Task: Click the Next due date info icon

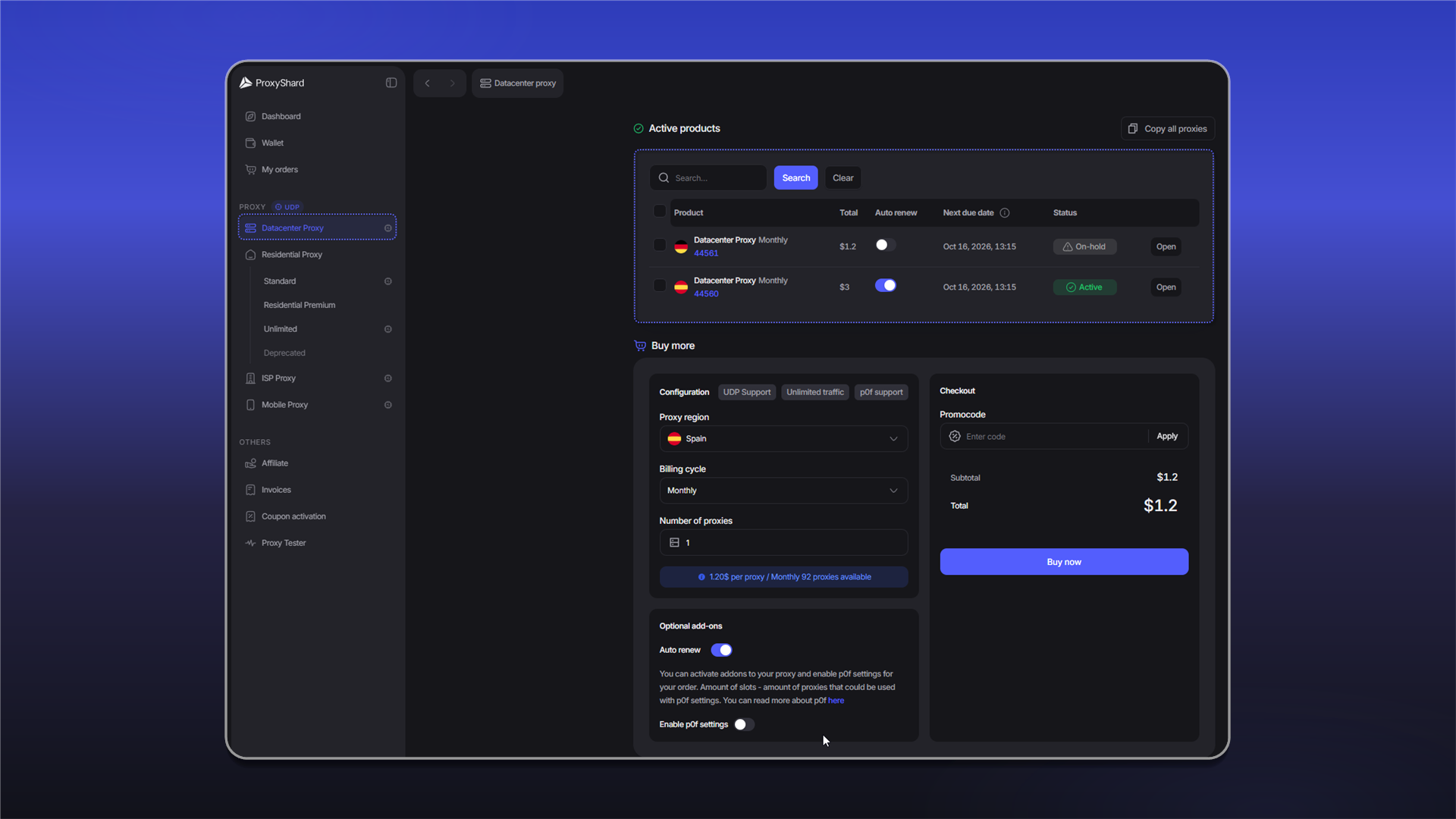Action: [1005, 213]
